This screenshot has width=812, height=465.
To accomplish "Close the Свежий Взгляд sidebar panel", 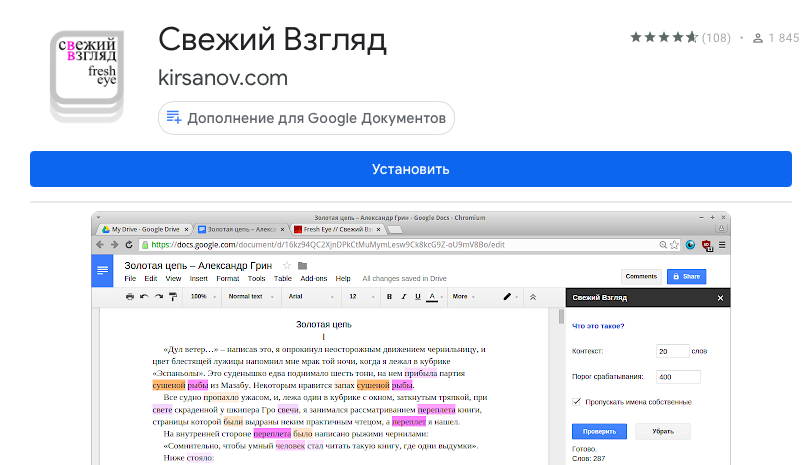I will 720,298.
